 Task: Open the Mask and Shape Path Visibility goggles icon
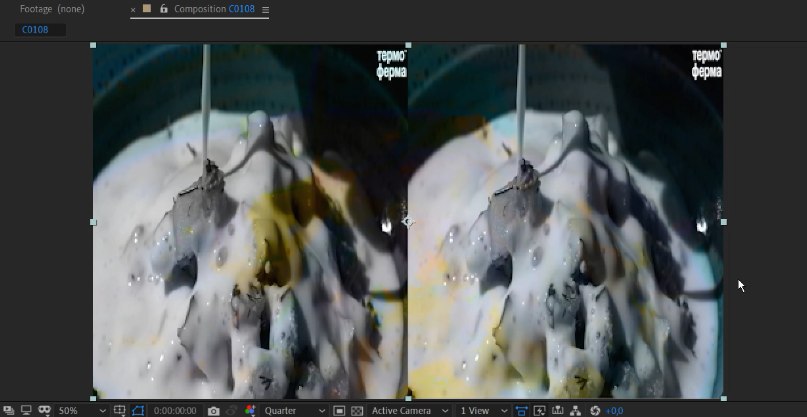(x=45, y=410)
